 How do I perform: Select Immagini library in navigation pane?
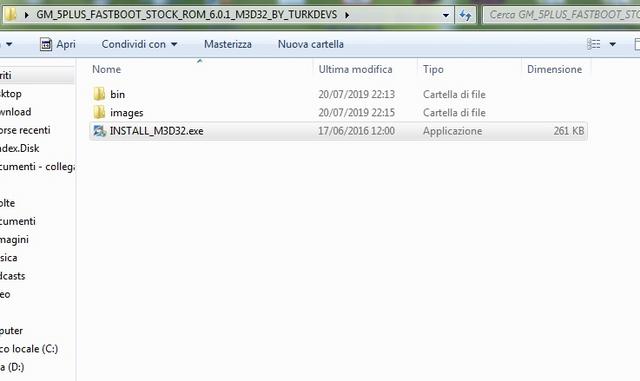(x=14, y=239)
